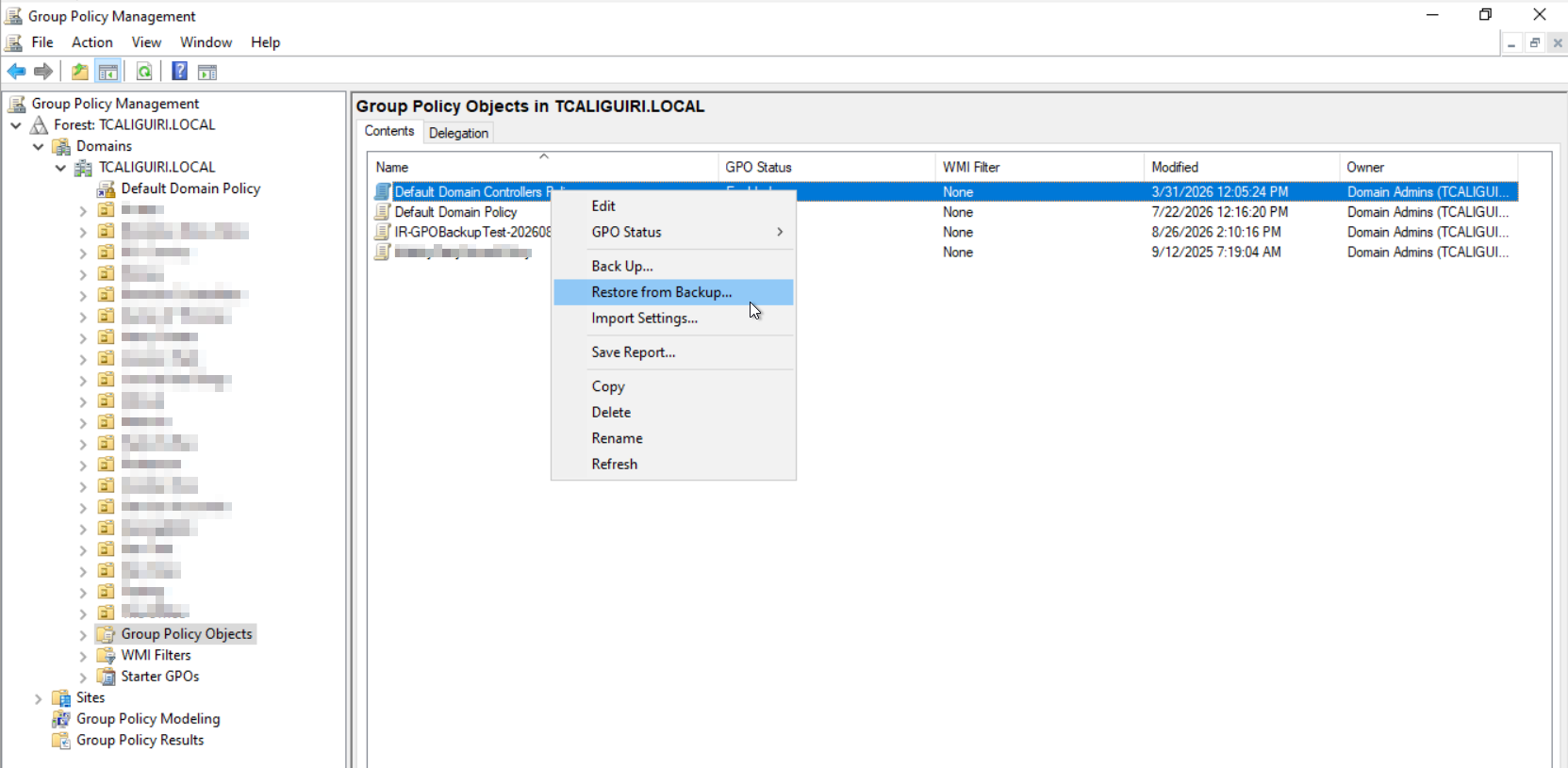
Task: Click the Group Policy Modeling icon
Action: click(x=61, y=719)
